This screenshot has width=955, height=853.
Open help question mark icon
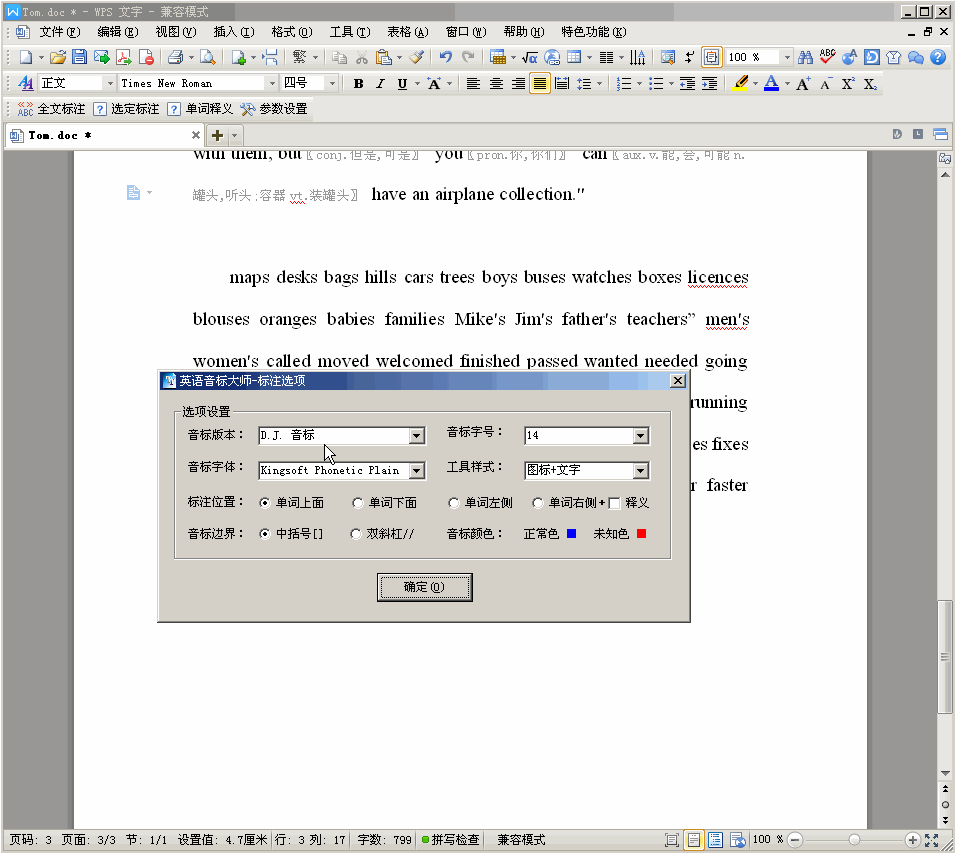(x=938, y=57)
